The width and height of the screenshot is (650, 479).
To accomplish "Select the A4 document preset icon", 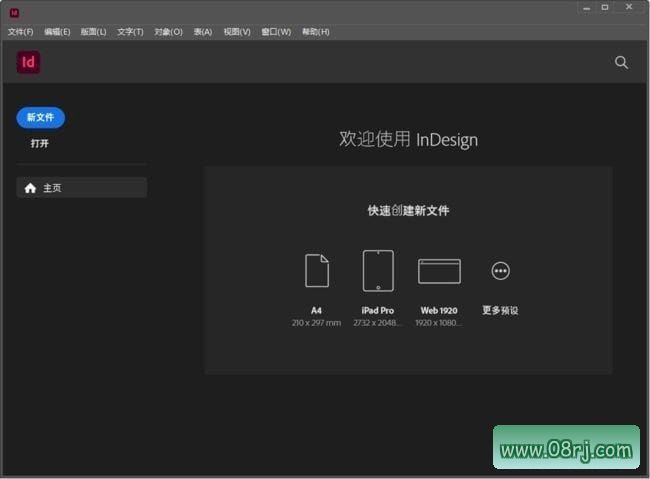I will point(317,270).
